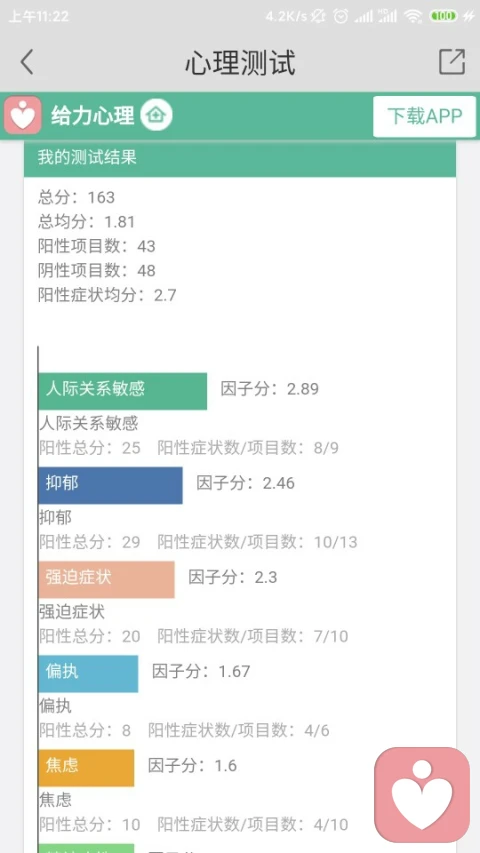Tap the WiFi status icon
480x853 pixels.
click(413, 16)
